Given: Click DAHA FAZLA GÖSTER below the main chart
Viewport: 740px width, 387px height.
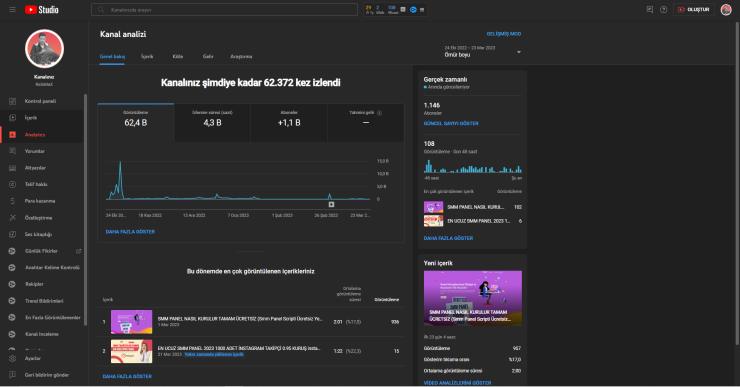Looking at the screenshot, I should [x=130, y=232].
